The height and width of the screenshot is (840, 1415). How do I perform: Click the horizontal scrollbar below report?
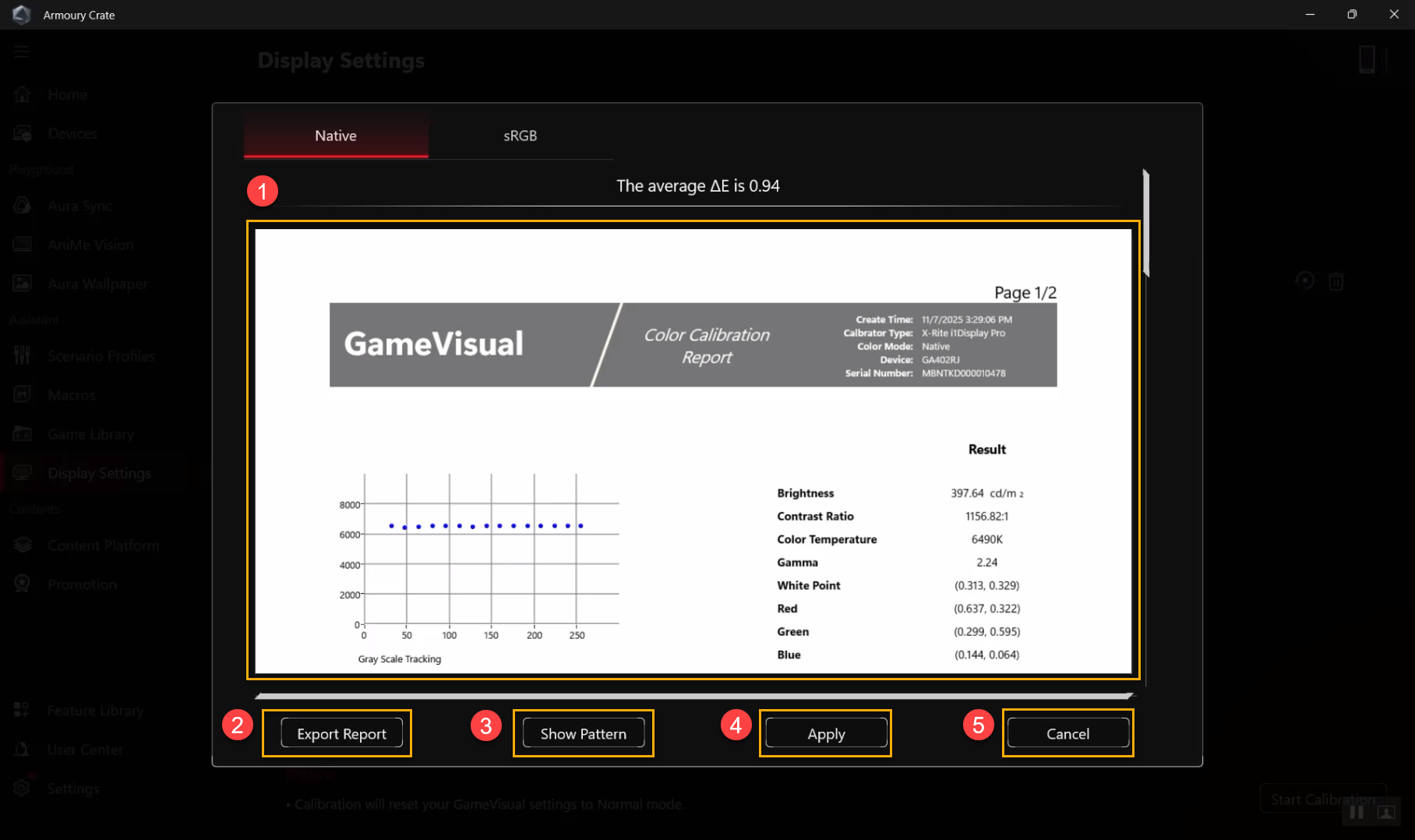click(693, 696)
